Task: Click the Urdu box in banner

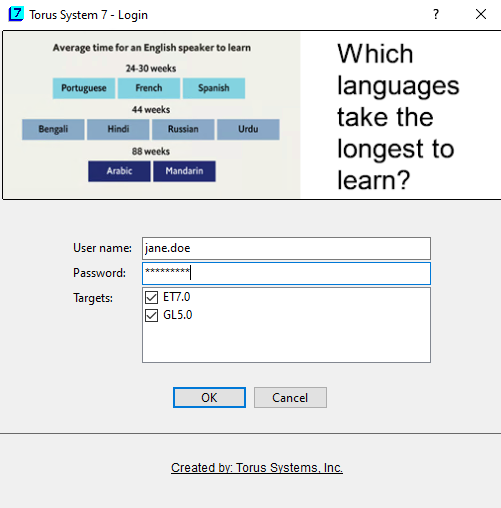Action: 248,129
